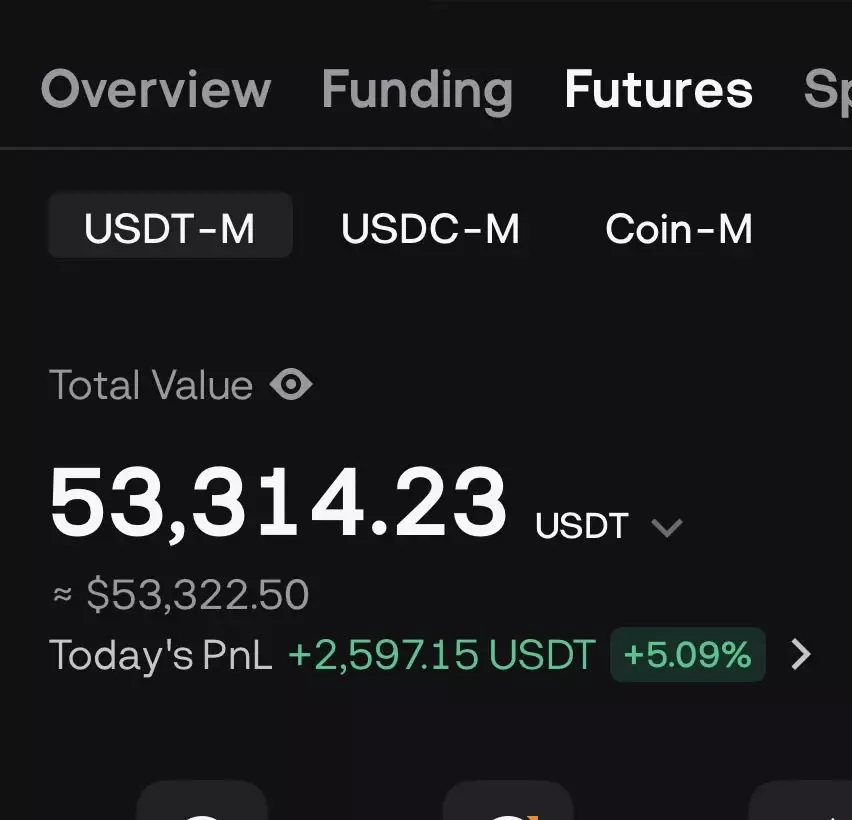This screenshot has height=820, width=852.
Task: Tap the middle action tile with orange accent
Action: [508, 802]
